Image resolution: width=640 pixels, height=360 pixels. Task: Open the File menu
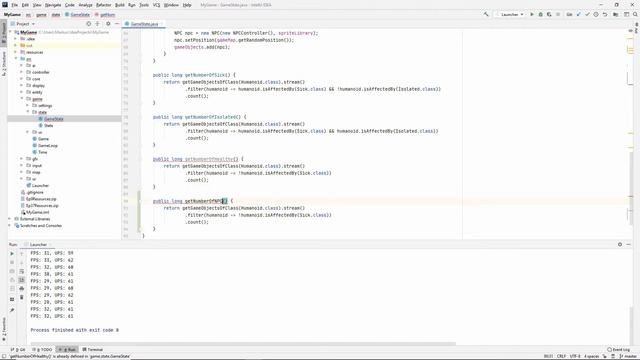coord(15,5)
